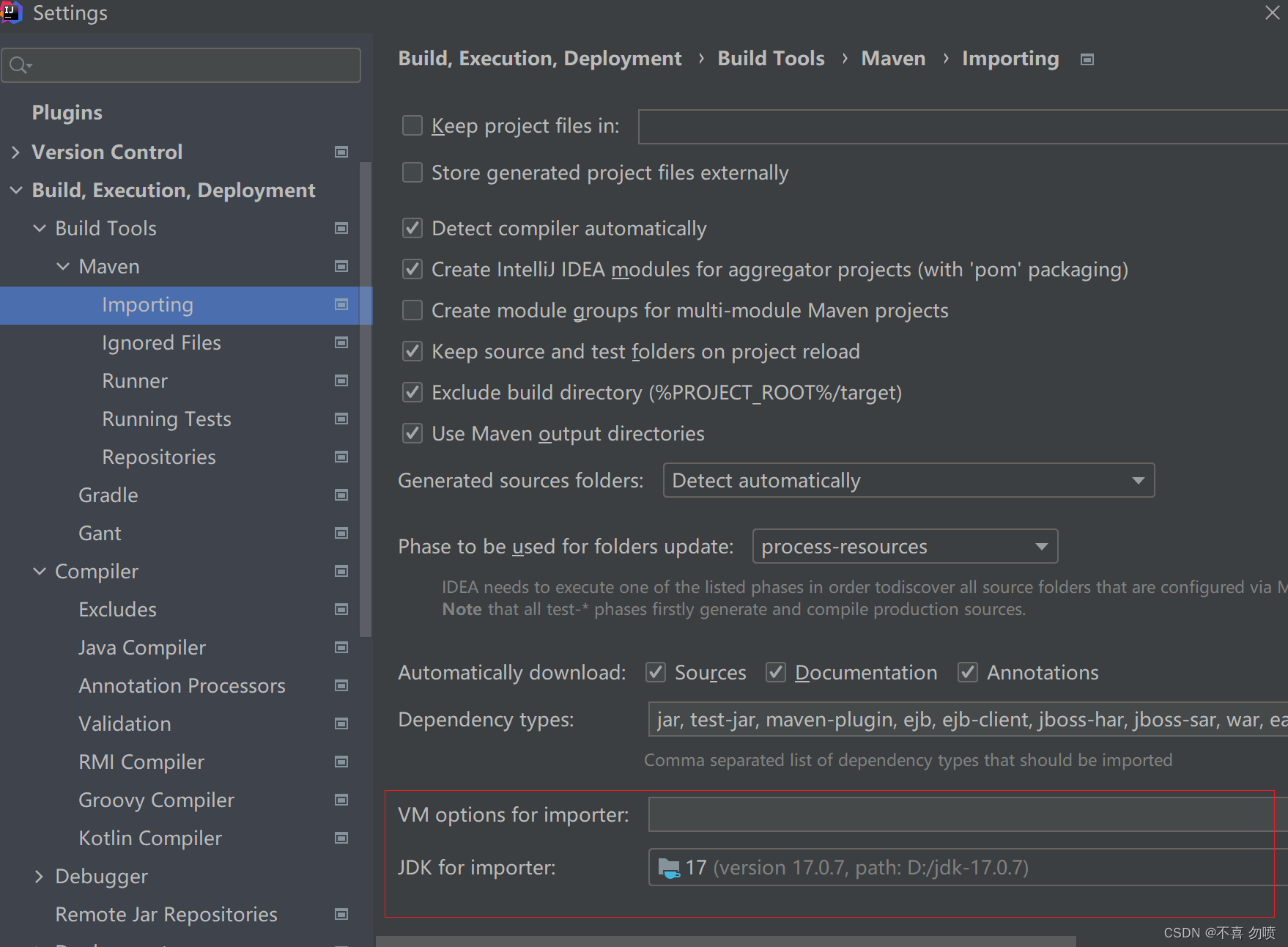Viewport: 1288px width, 947px height.
Task: Enable Create module groups for multi-module projects
Action: [x=412, y=310]
